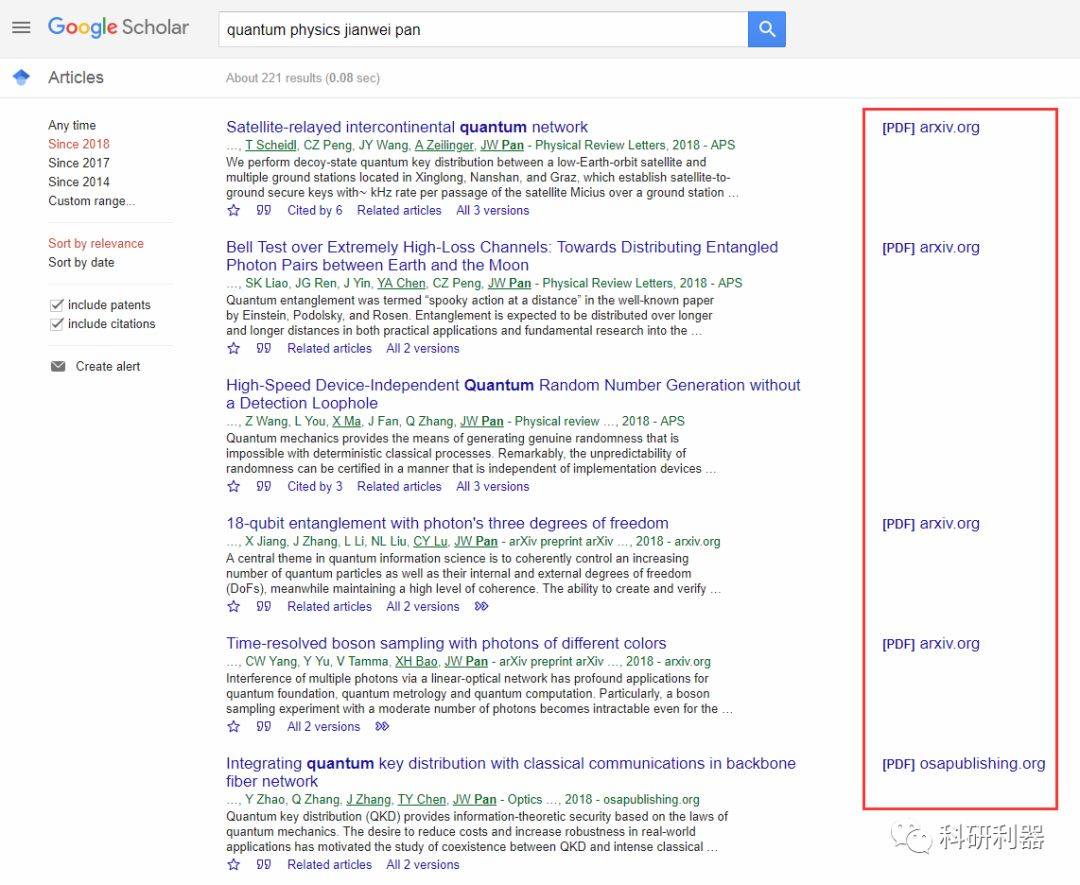
Task: Switch to Sort by date
Action: [81, 262]
